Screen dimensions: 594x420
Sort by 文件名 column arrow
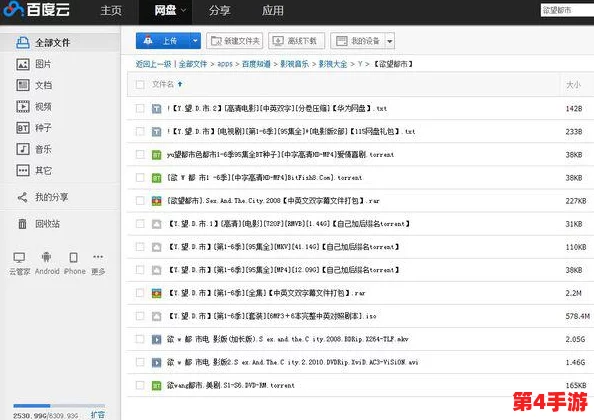coord(180,84)
